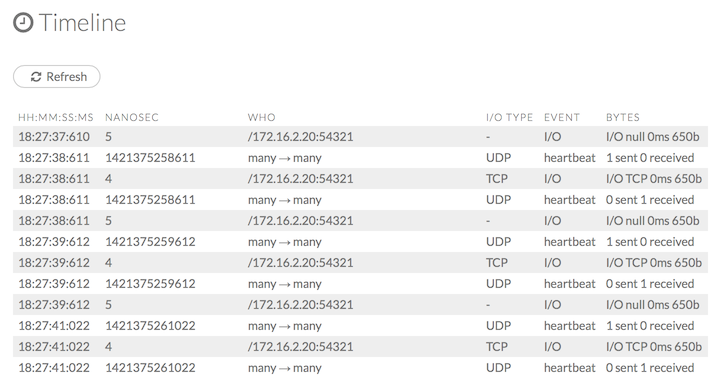The image size is (726, 378).
Task: Select the last row with 0 sent 1 received
Action: pyautogui.click(x=360, y=368)
